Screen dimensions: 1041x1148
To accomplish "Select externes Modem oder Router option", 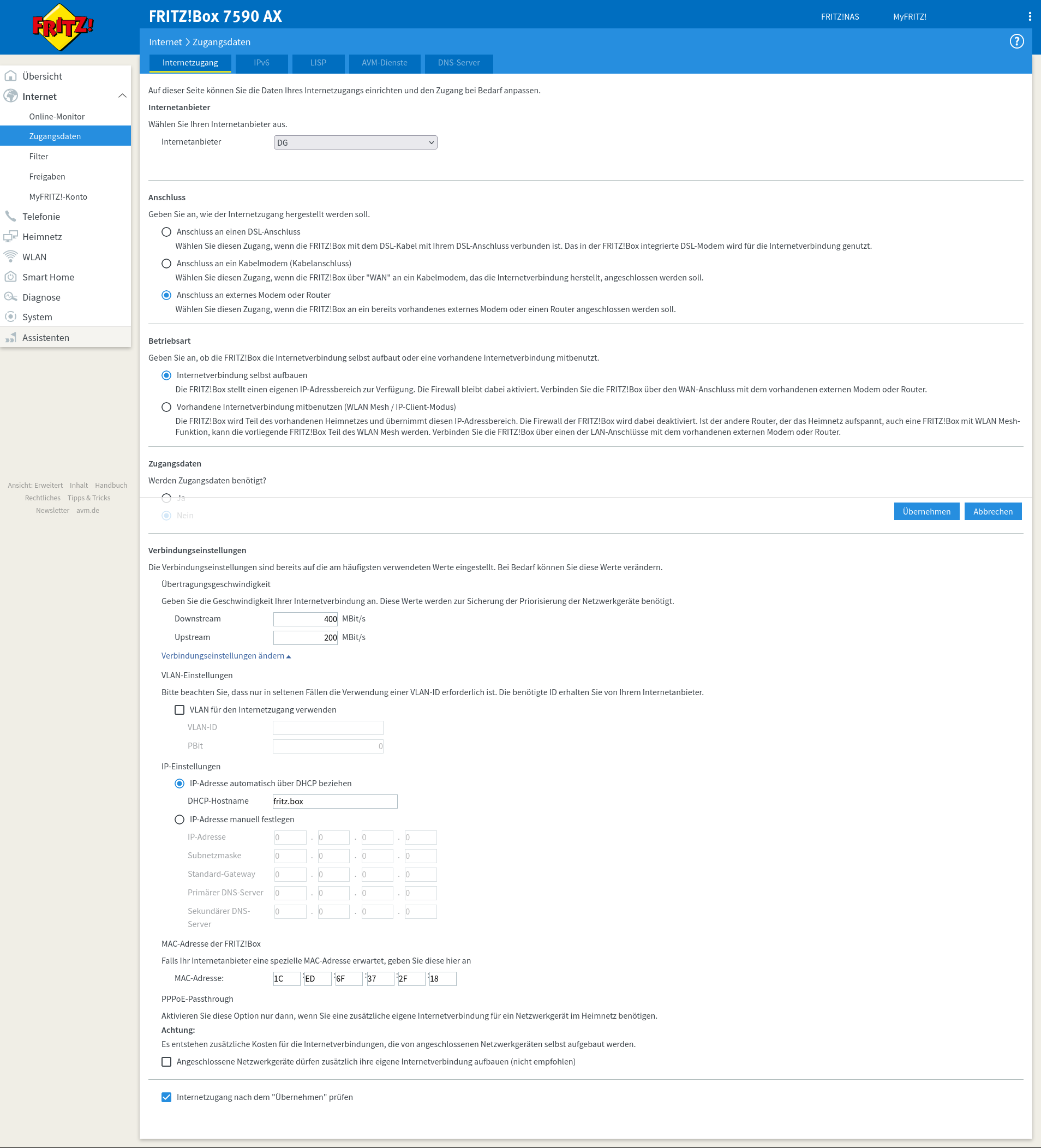I will [166, 295].
